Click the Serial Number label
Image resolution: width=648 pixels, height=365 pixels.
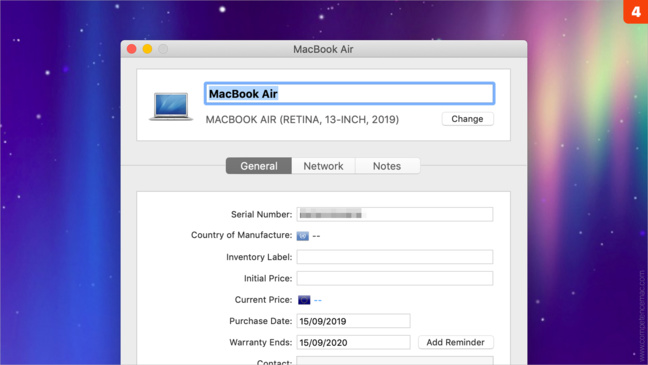(x=261, y=214)
